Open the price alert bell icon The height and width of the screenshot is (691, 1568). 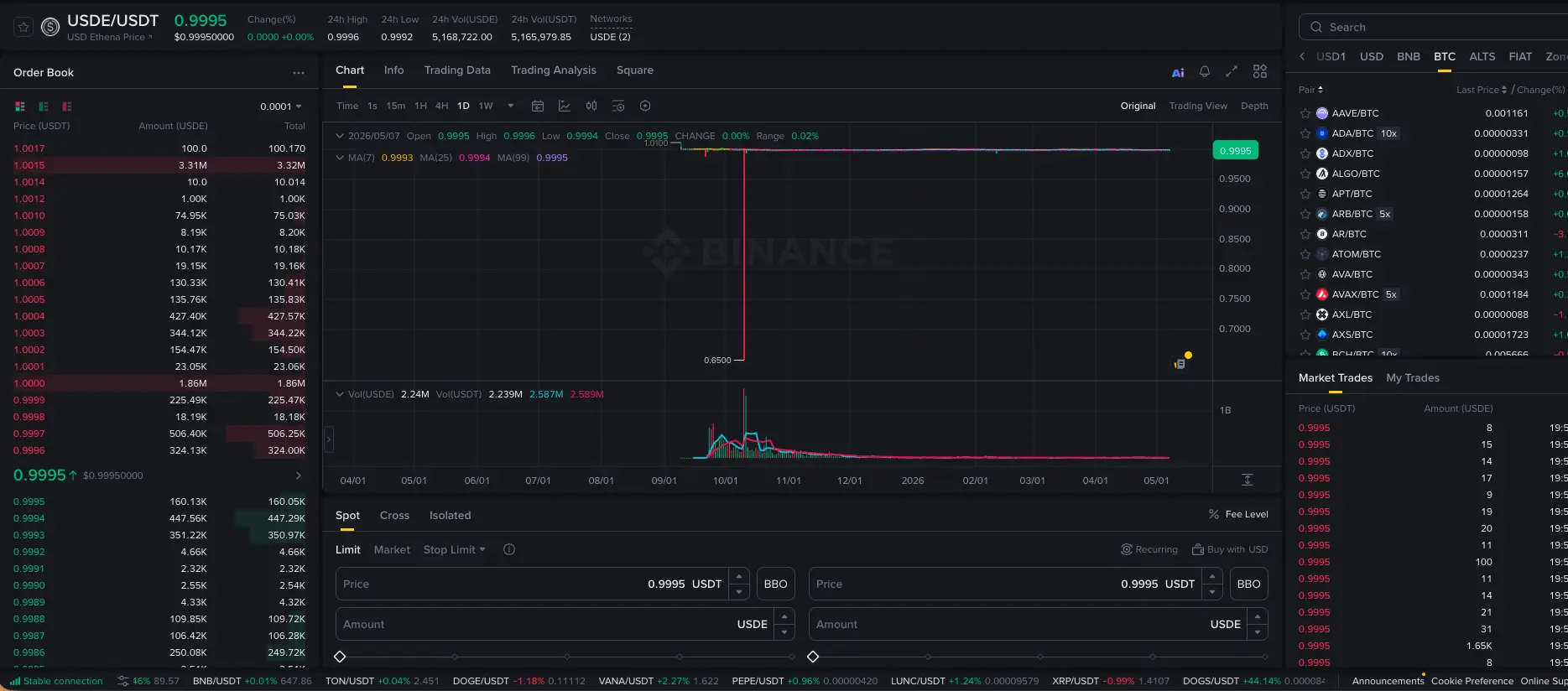tap(1205, 72)
